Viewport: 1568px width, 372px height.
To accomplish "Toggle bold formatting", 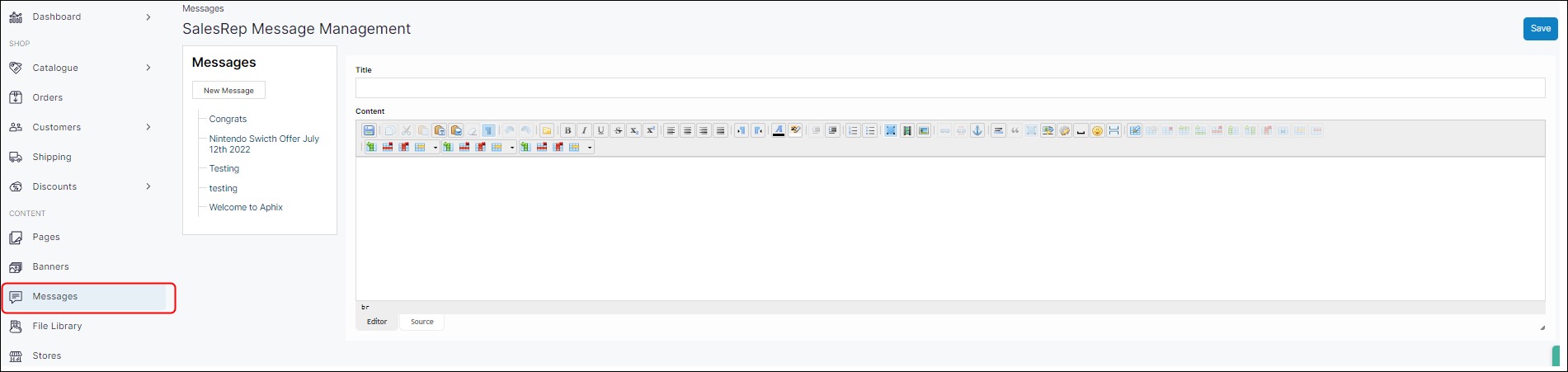I will [x=567, y=130].
